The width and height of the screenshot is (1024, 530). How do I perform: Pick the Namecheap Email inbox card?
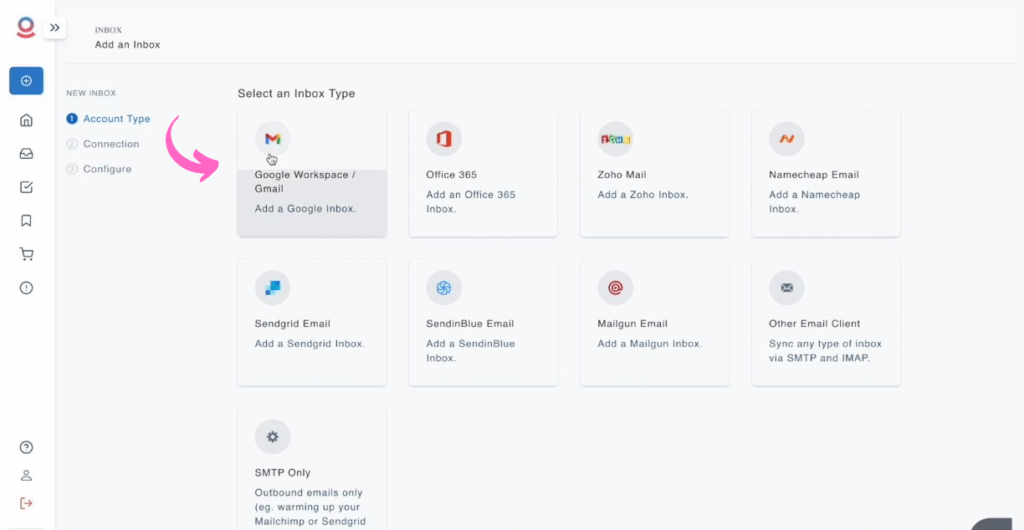826,174
